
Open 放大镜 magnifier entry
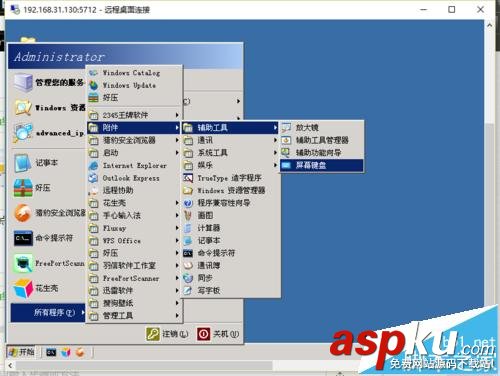322,127
